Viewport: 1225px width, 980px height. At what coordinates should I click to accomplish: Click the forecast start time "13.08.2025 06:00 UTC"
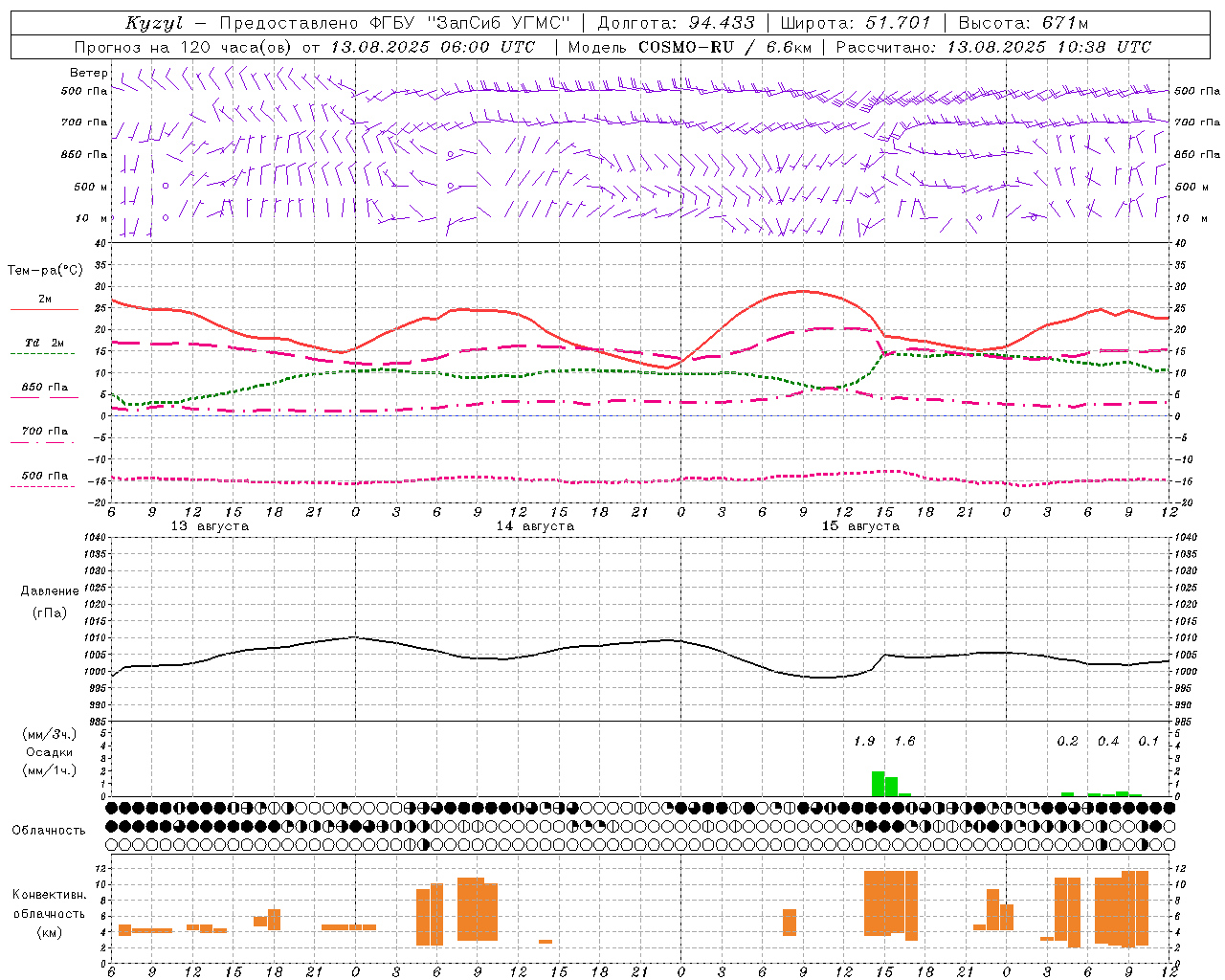click(x=433, y=47)
